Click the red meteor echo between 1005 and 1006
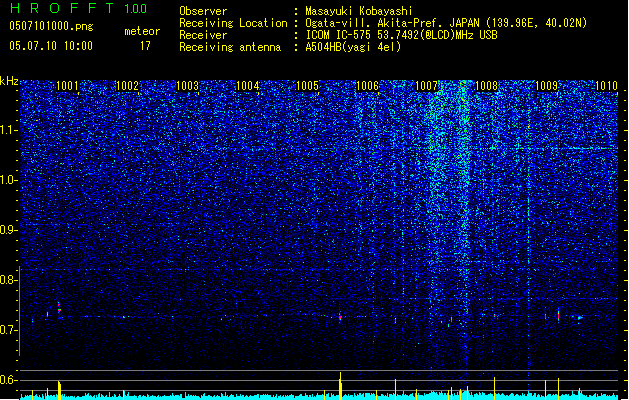 point(340,318)
